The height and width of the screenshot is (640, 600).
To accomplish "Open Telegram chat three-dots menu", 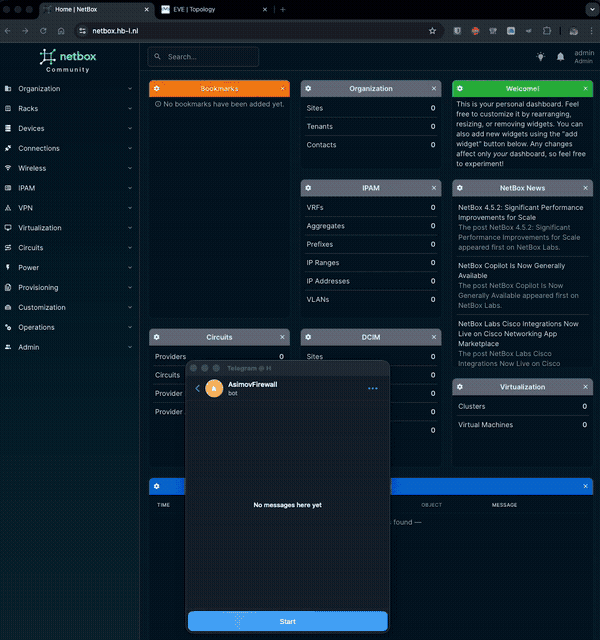I will [x=373, y=388].
